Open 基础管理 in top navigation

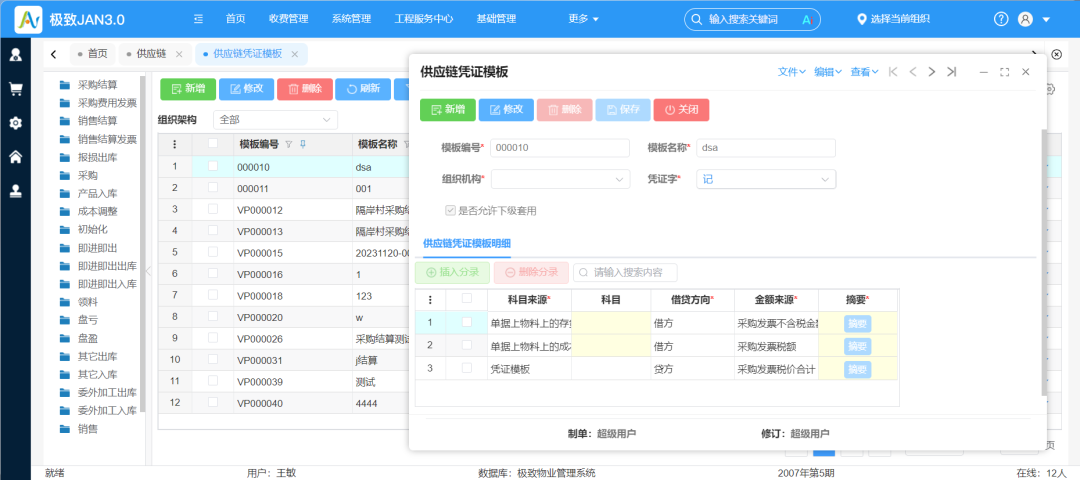[496, 19]
